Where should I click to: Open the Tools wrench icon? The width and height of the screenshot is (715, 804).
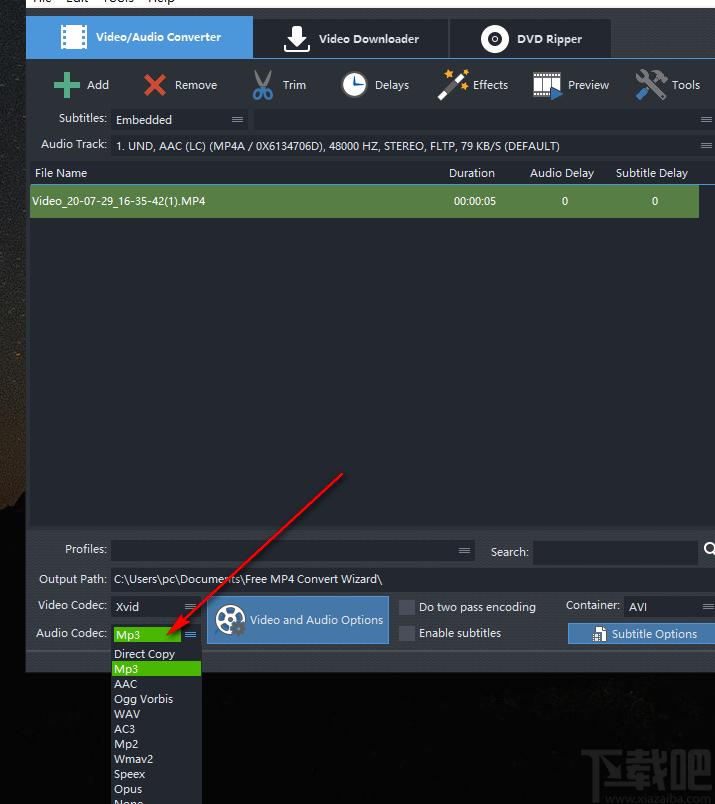click(x=651, y=85)
